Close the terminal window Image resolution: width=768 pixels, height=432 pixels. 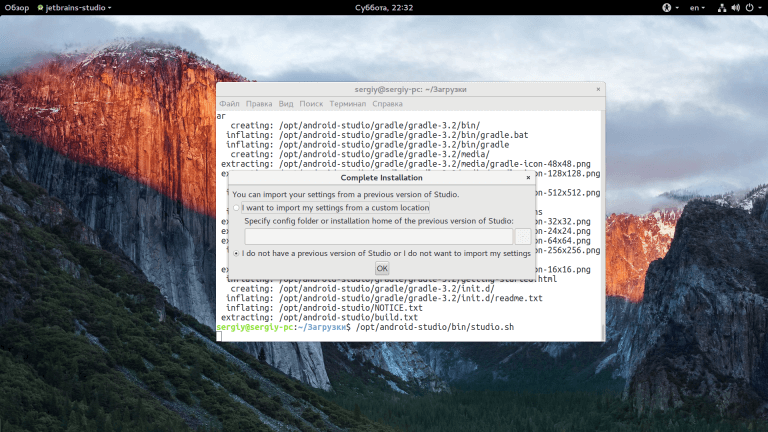(x=598, y=89)
